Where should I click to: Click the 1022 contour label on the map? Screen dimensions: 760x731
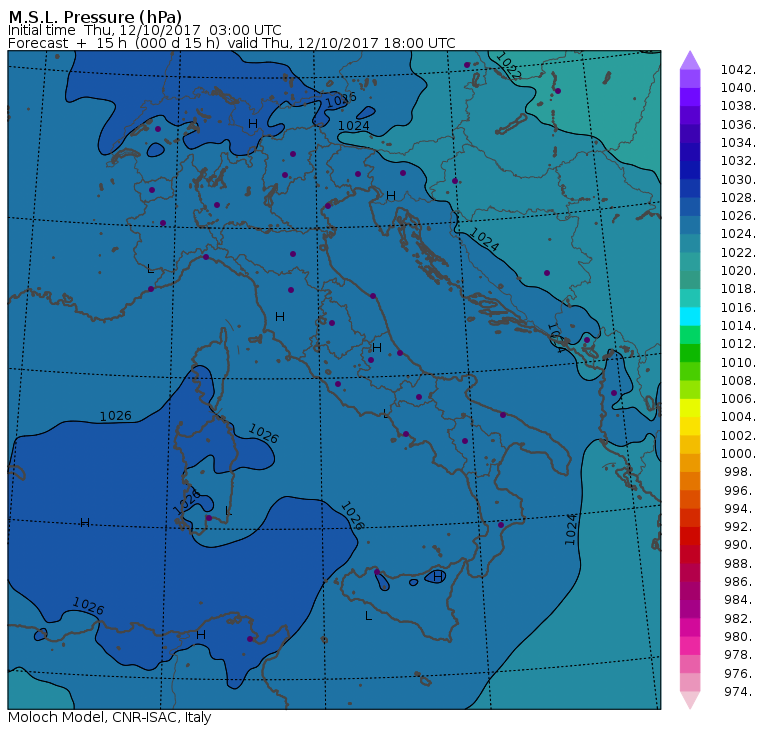click(508, 66)
